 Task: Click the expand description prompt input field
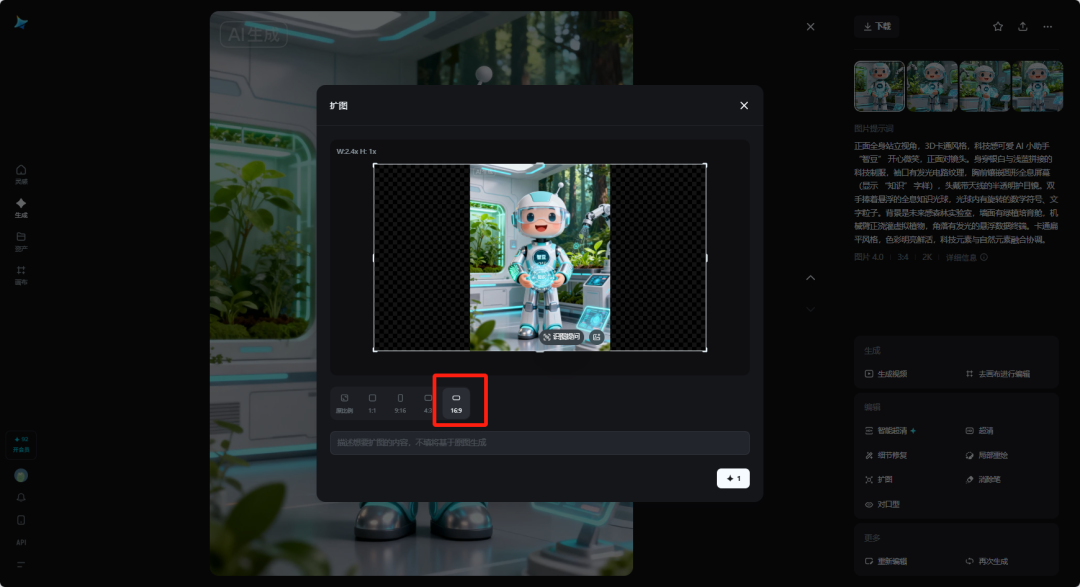click(539, 443)
